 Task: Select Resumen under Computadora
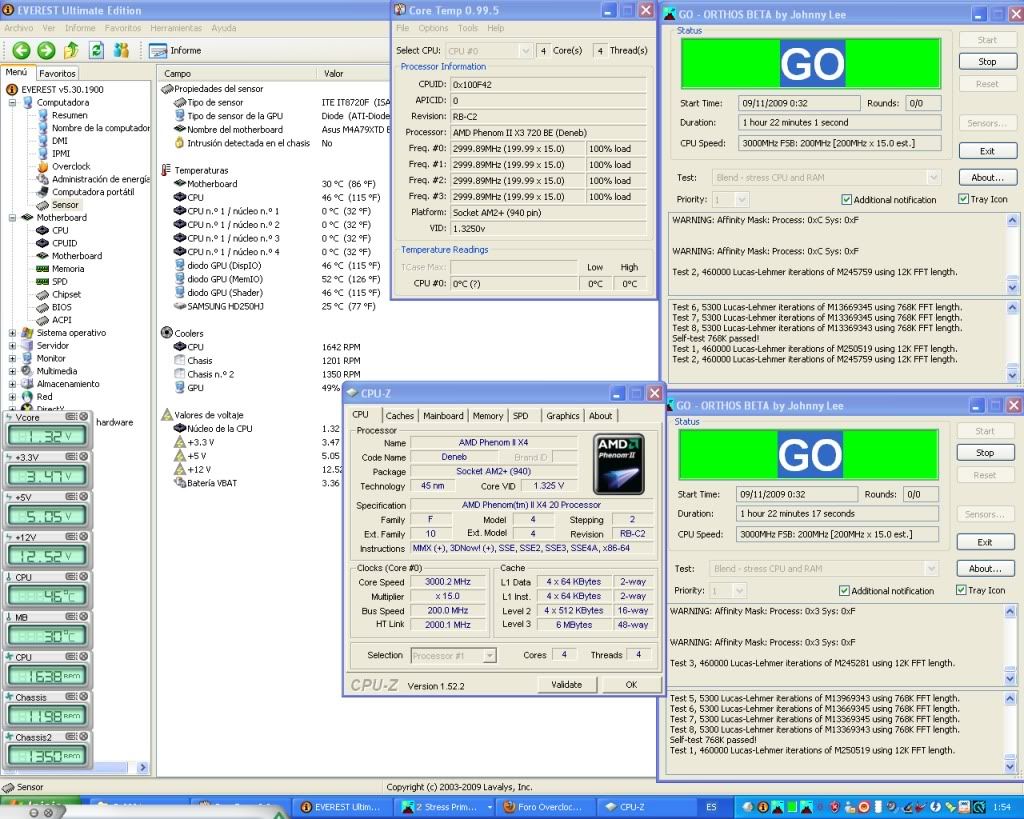(63, 115)
